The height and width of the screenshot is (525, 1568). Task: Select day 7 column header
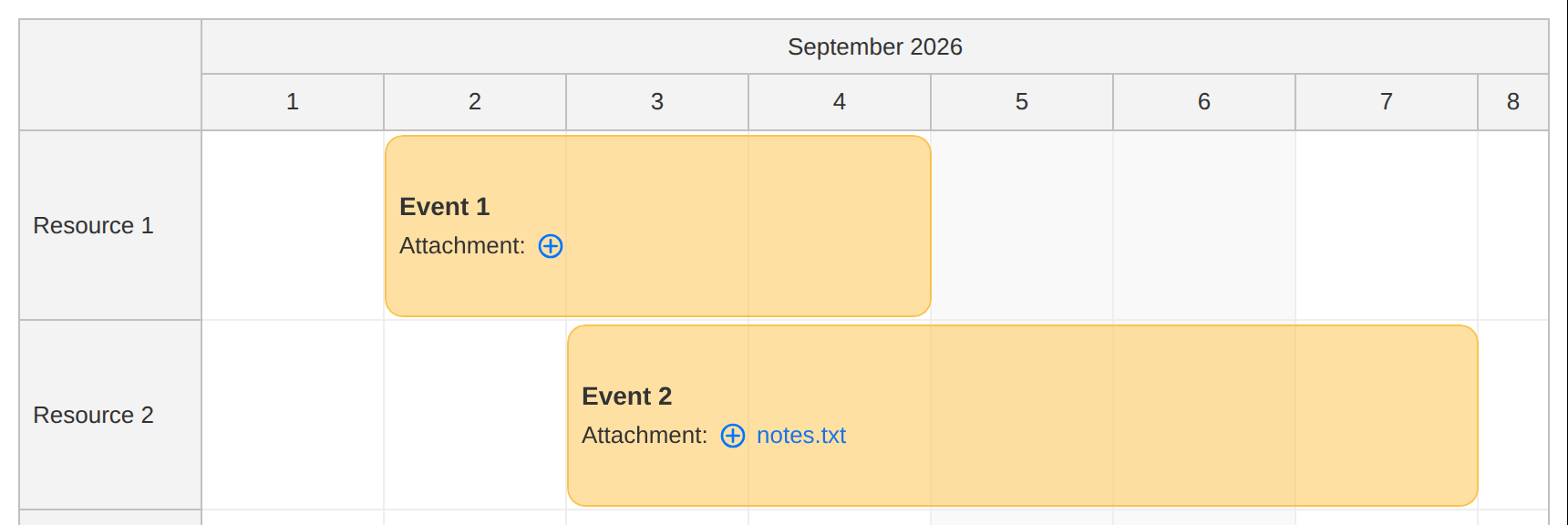tap(1387, 102)
